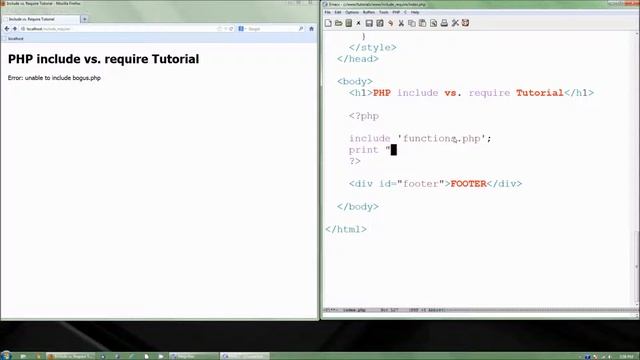Open the Emacs Options menu

[x=352, y=12]
